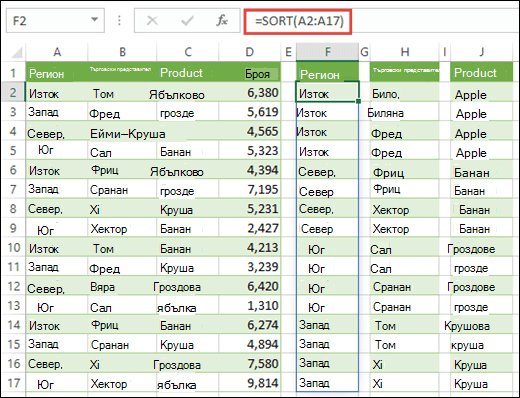Screen dimensions: 520x398
Task: Select column C header
Action: click(x=188, y=52)
